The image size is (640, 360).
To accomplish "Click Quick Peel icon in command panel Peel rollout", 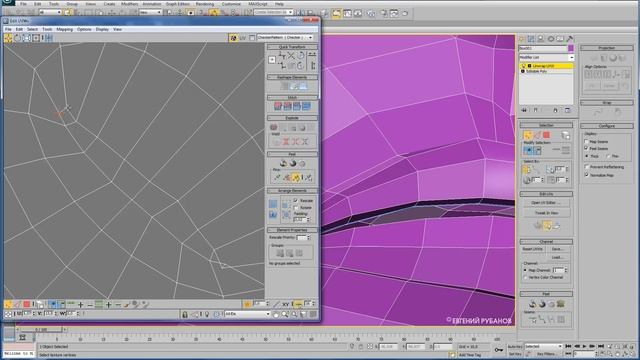I will [x=533, y=304].
